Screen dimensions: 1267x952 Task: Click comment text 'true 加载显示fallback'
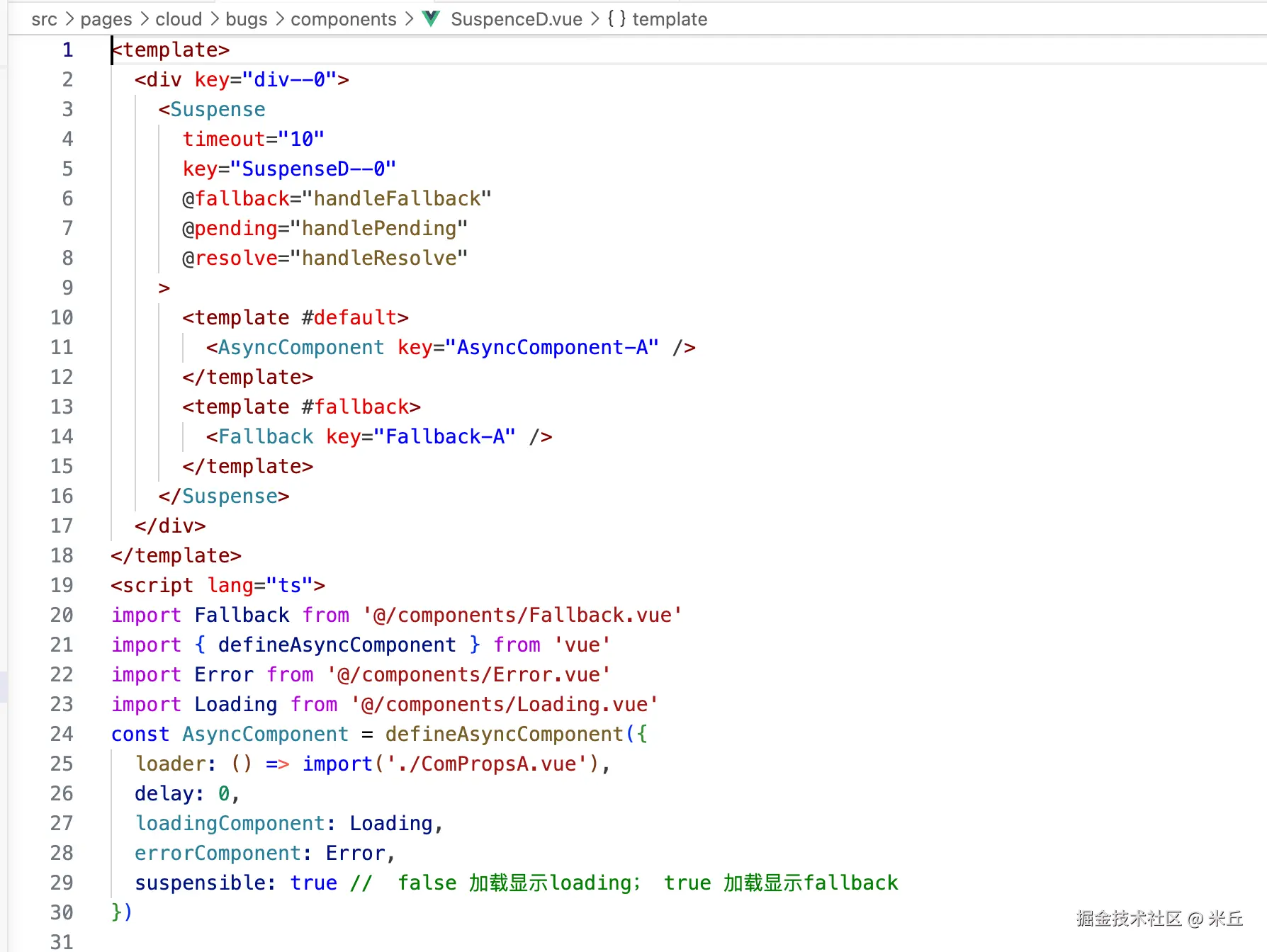tap(781, 883)
